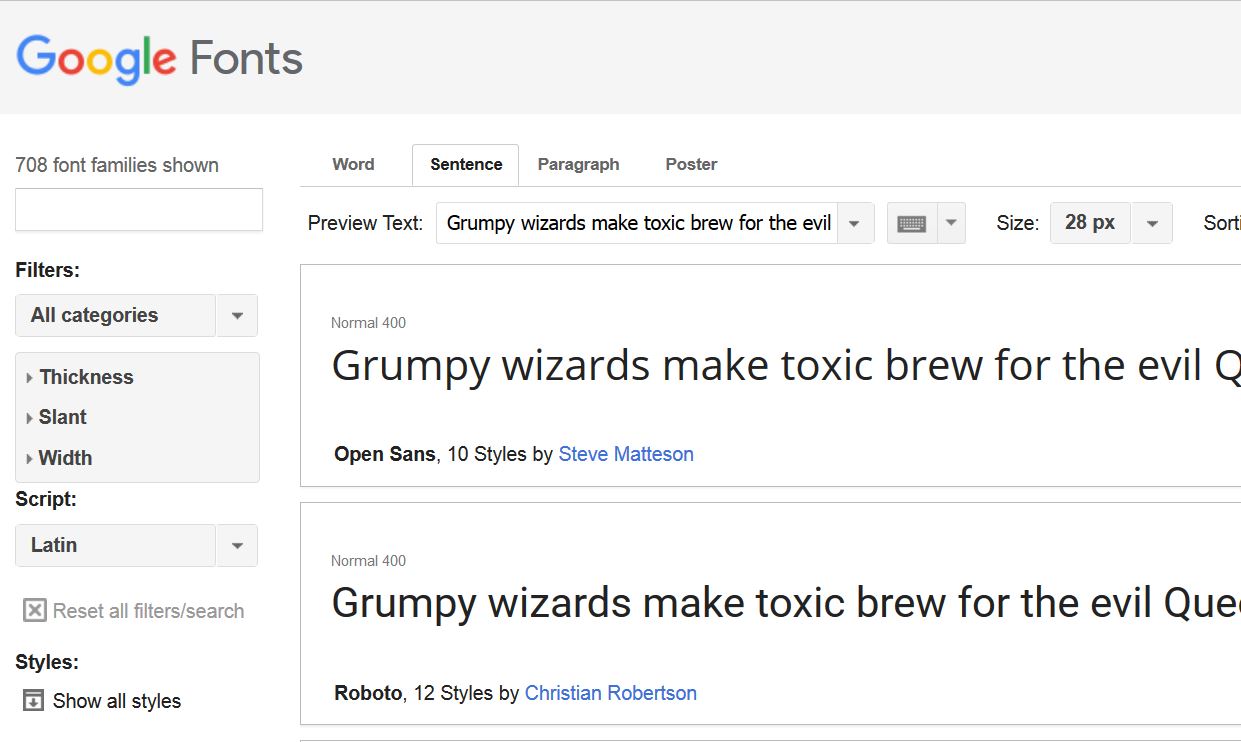
Task: Expand the Slant filter
Action: point(57,417)
